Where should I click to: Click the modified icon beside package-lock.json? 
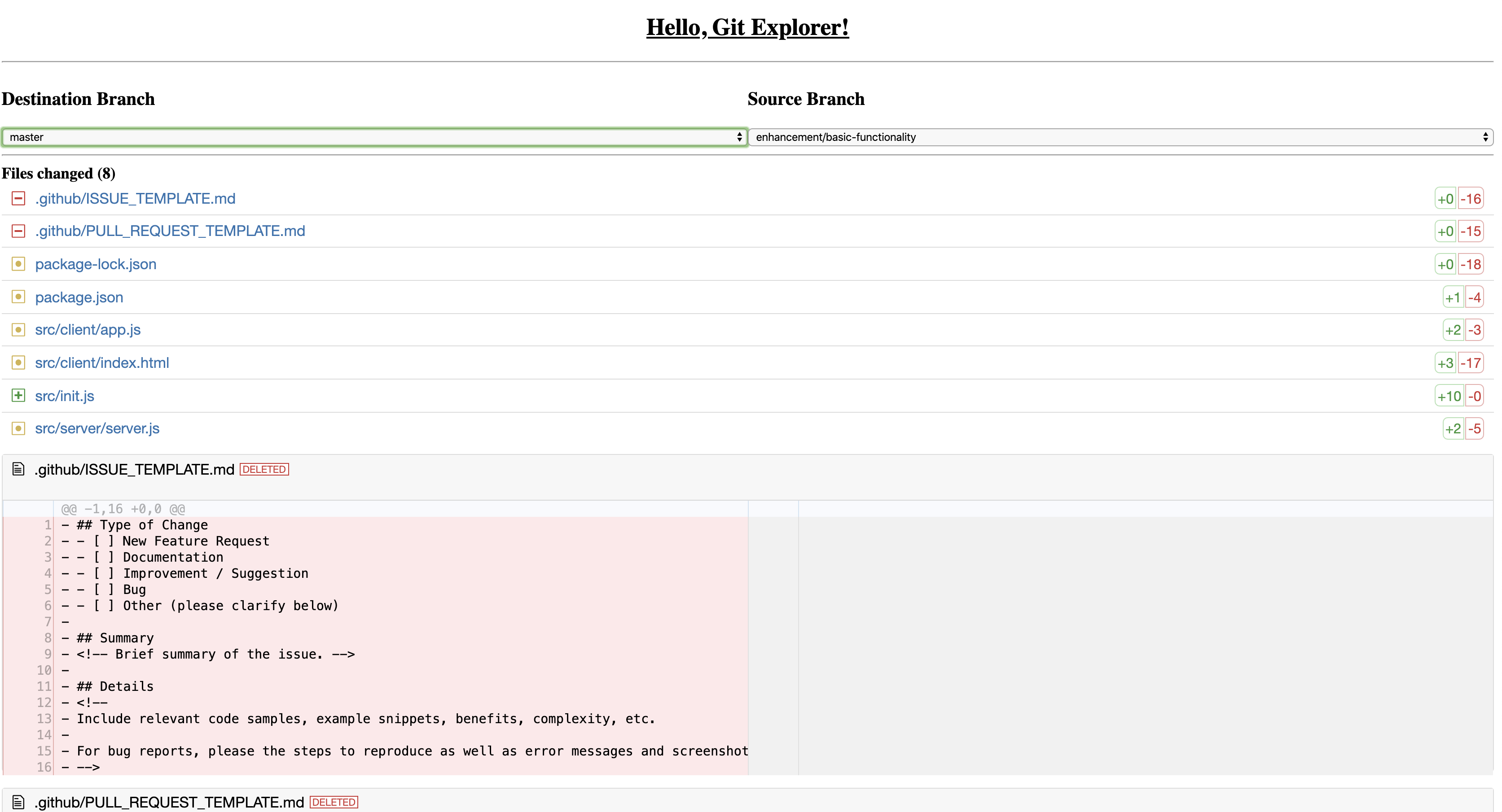[18, 264]
